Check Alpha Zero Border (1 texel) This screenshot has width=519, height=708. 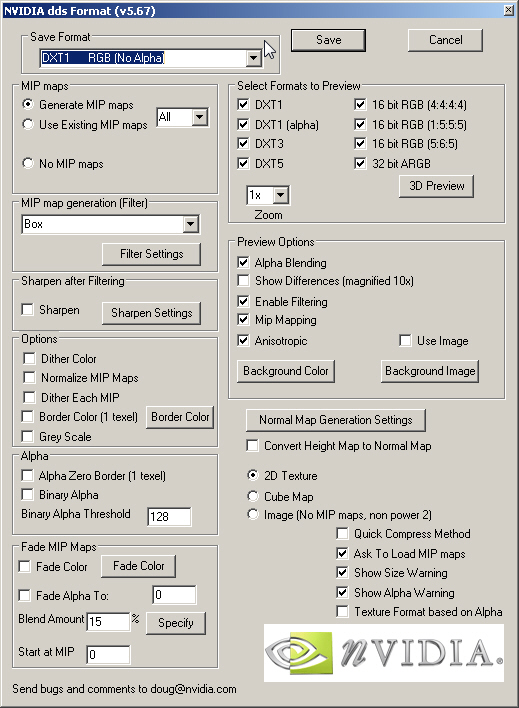[x=28, y=475]
